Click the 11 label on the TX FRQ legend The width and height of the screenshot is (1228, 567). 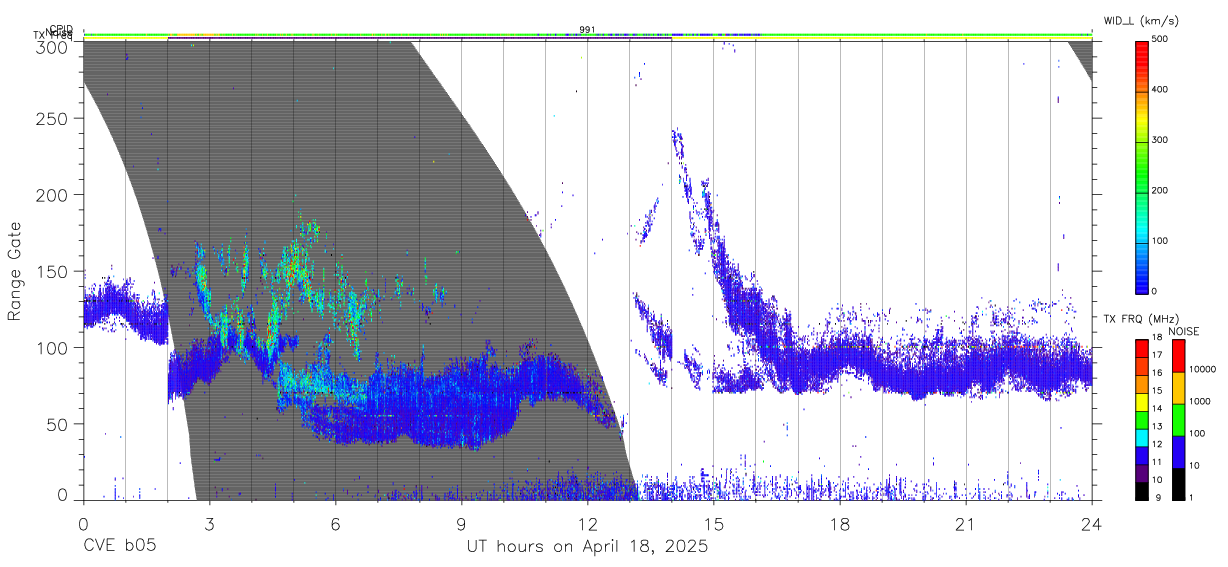[1156, 462]
